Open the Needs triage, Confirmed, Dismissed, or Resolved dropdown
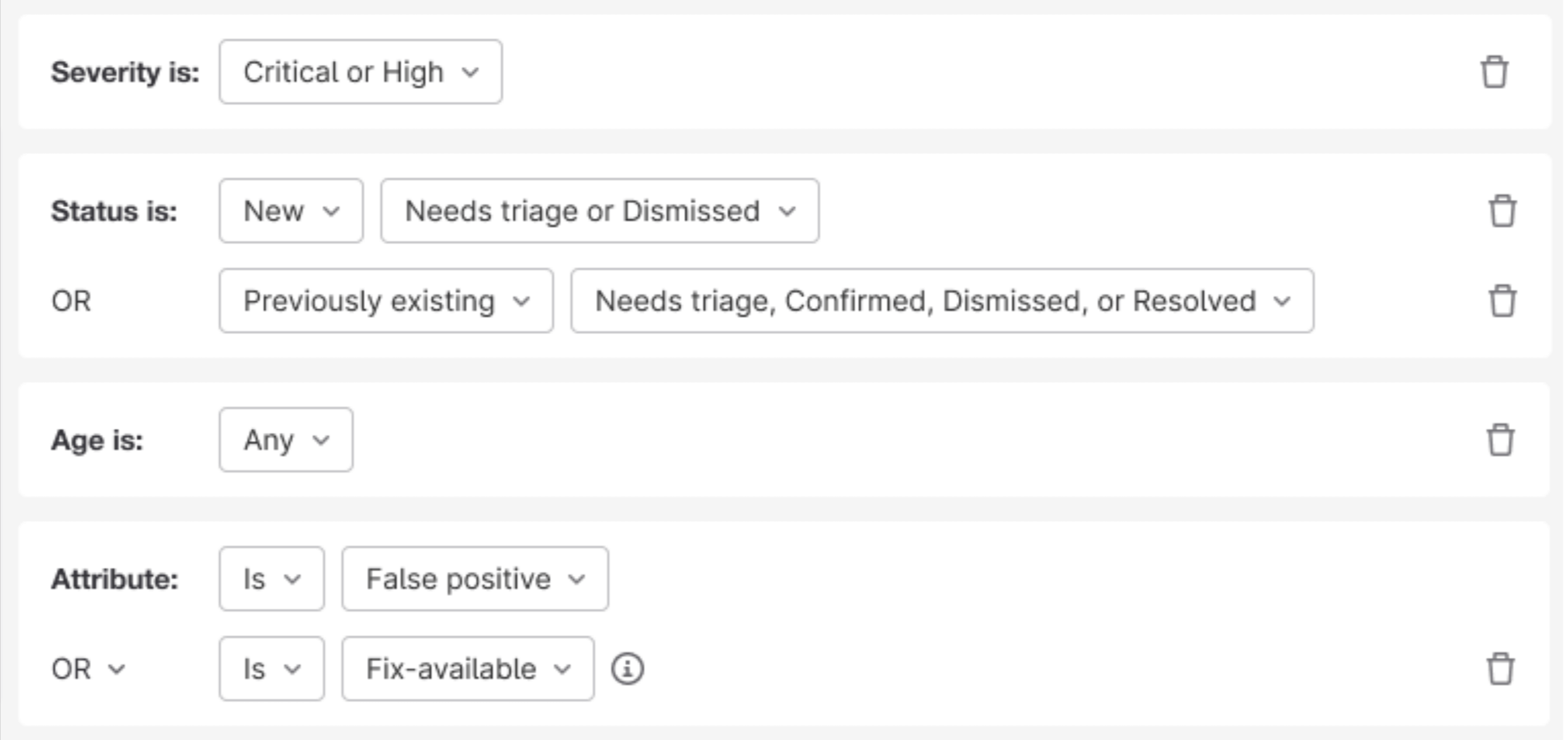Viewport: 1568px width, 740px height. tap(942, 300)
